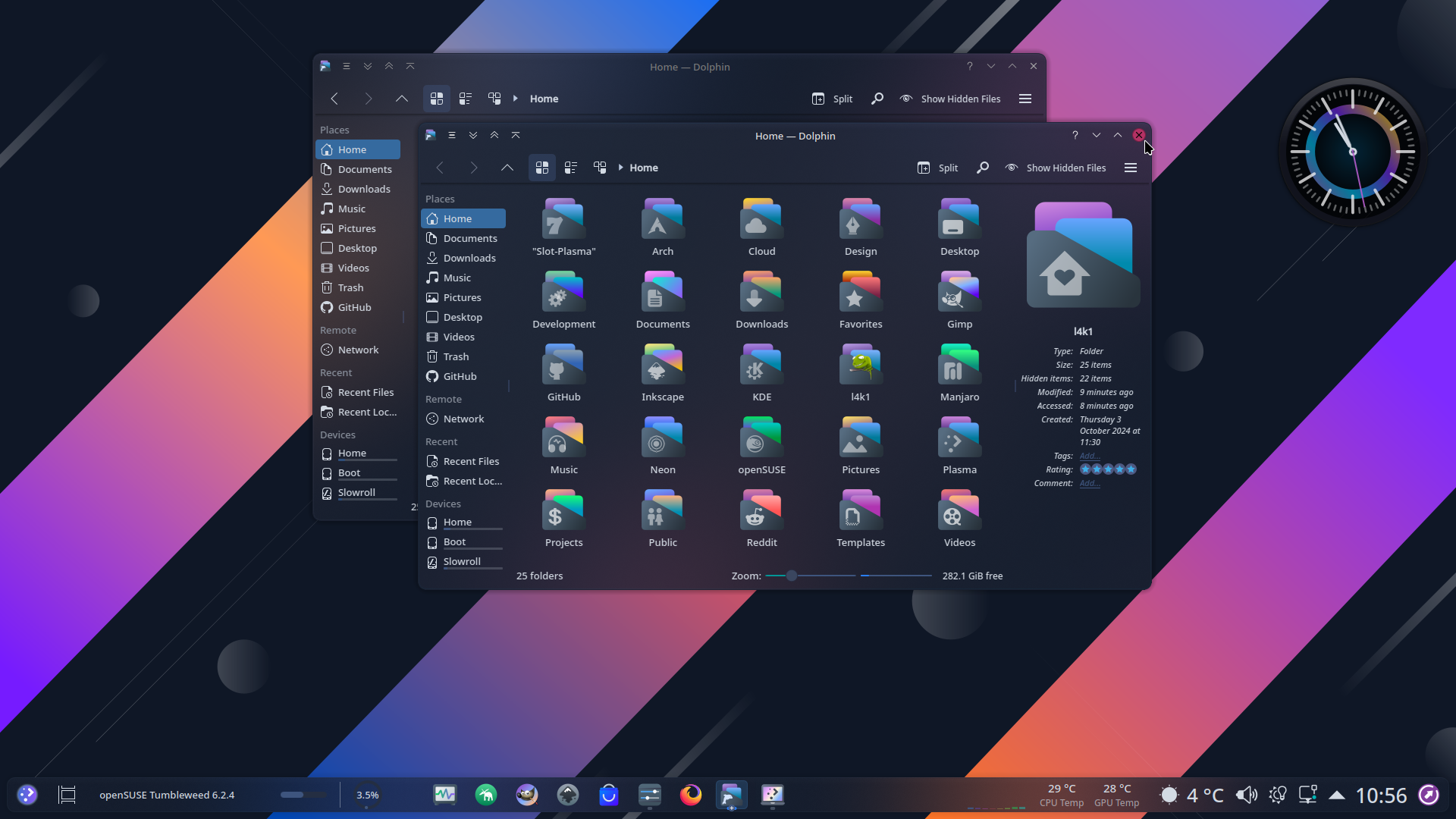The width and height of the screenshot is (1456, 819).
Task: Open Slowroll device in front window sidebar
Action: (x=463, y=562)
